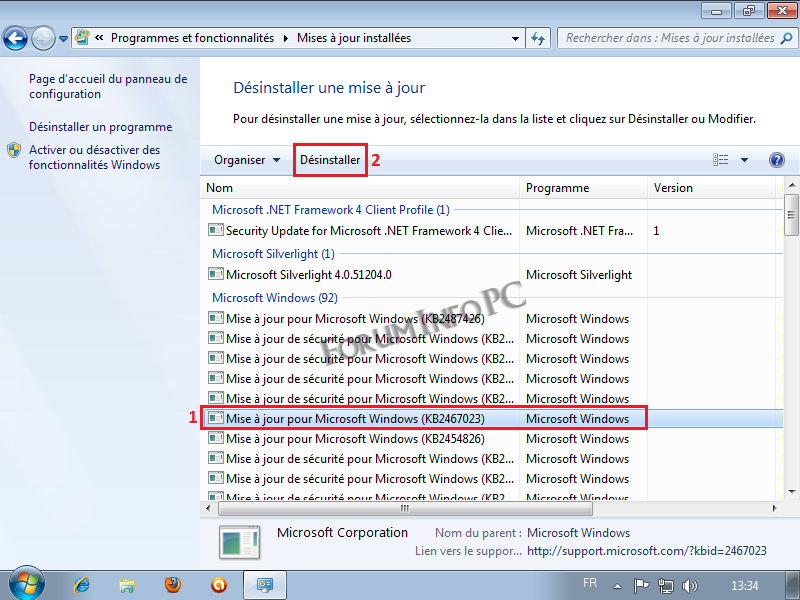Select update KB2454826 row
The height and width of the screenshot is (600, 800).
(492, 439)
